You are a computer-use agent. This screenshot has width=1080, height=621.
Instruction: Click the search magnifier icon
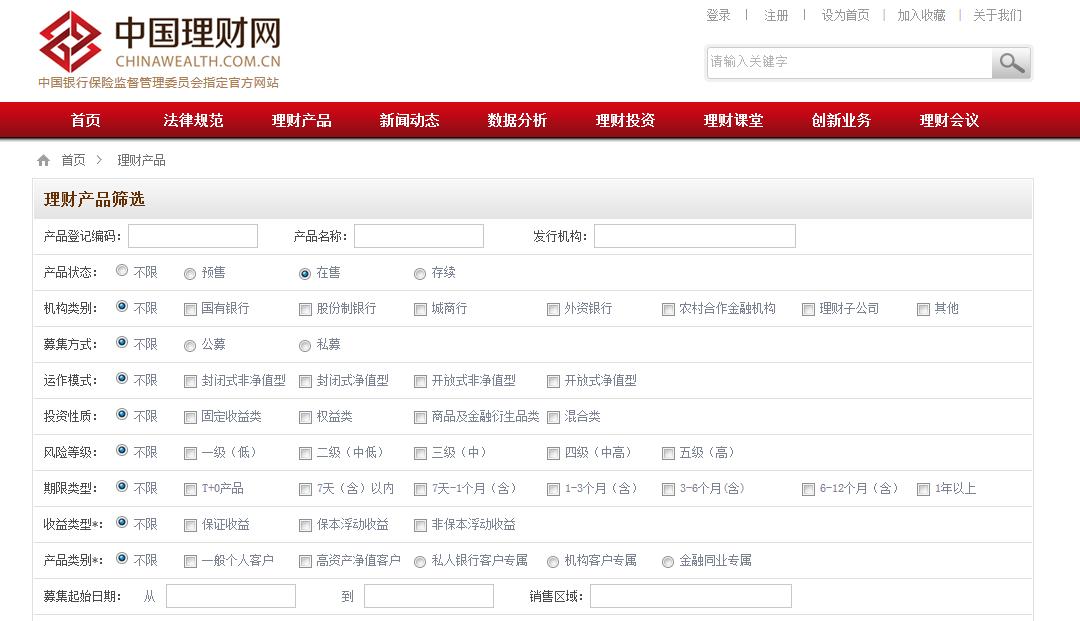pos(1010,62)
